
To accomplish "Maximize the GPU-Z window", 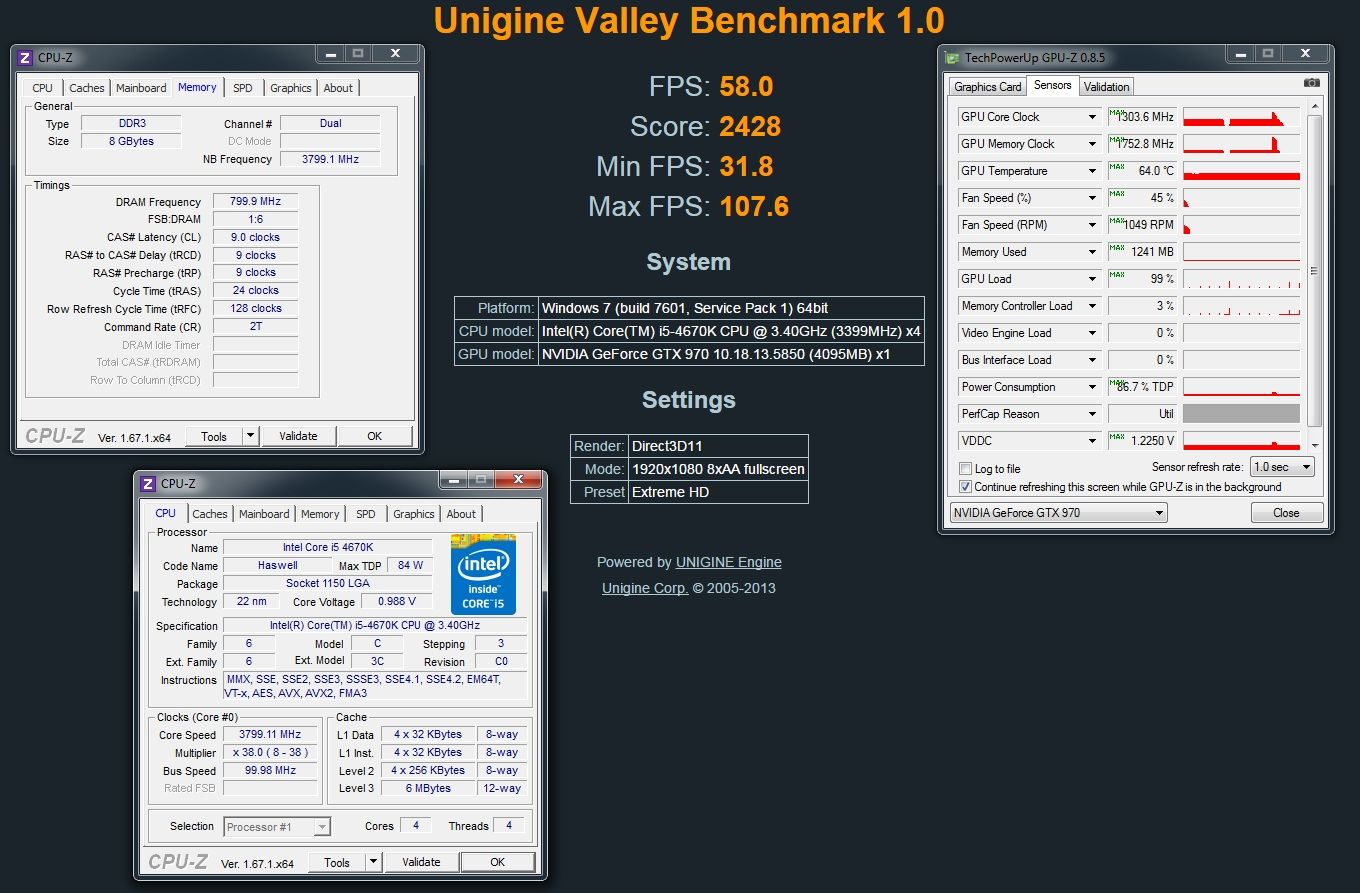I will point(1267,54).
